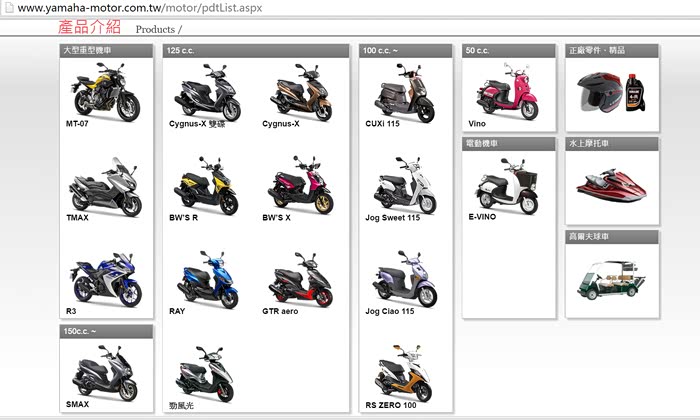Click the RS ZERO 100 text label
This screenshot has height=420, width=700.
391,405
